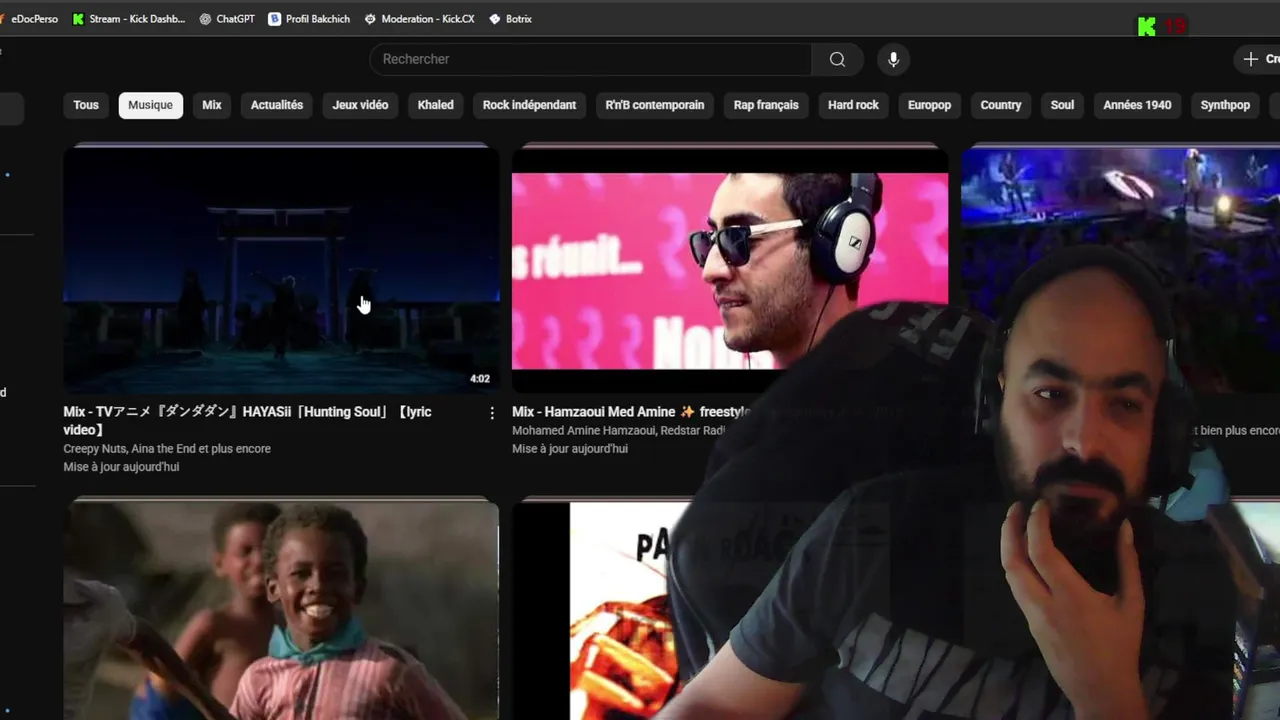Screen dimensions: 1280x720
Task: Click Creepy Nuts, Aina the End artists line
Action: (x=167, y=449)
